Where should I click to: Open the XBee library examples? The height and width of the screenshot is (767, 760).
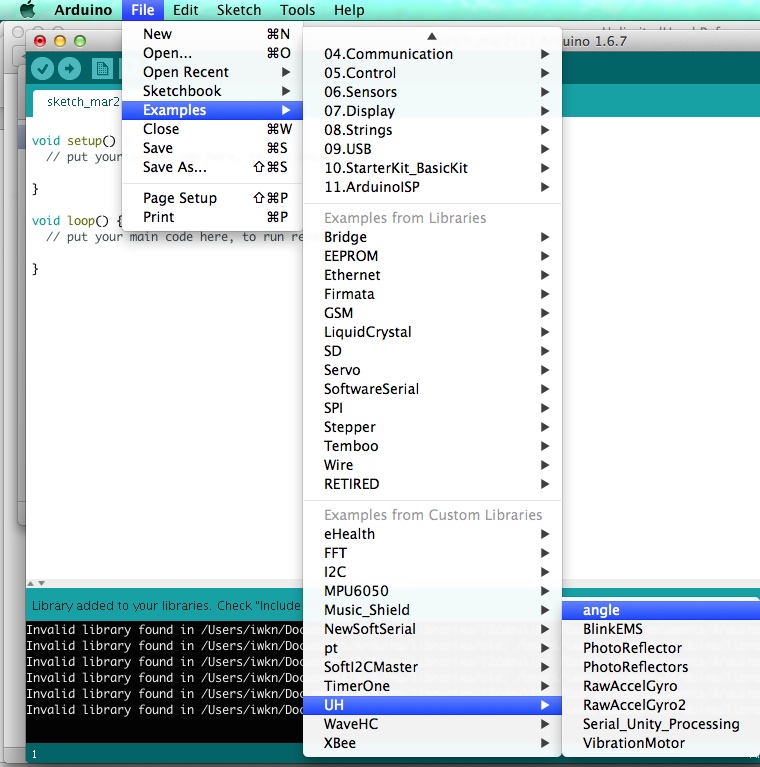(x=432, y=744)
